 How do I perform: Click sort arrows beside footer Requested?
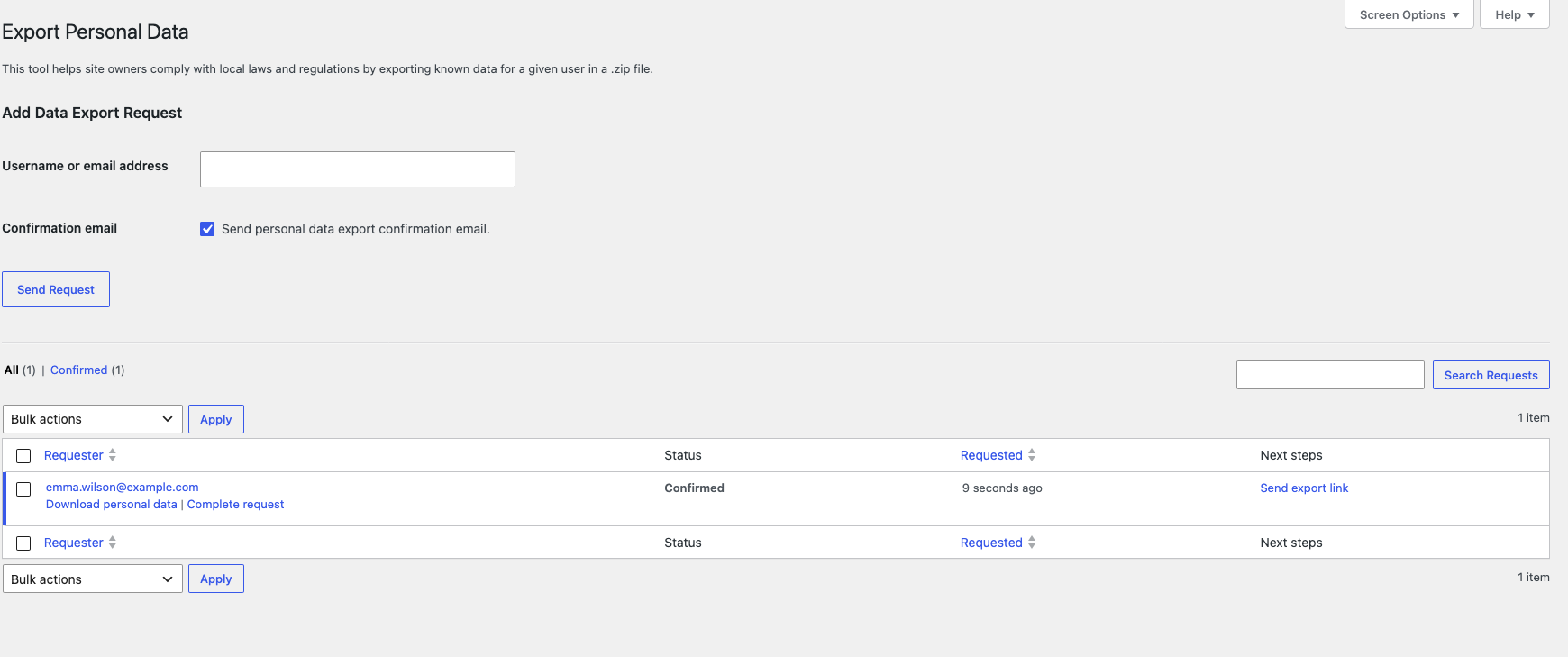(x=1032, y=543)
